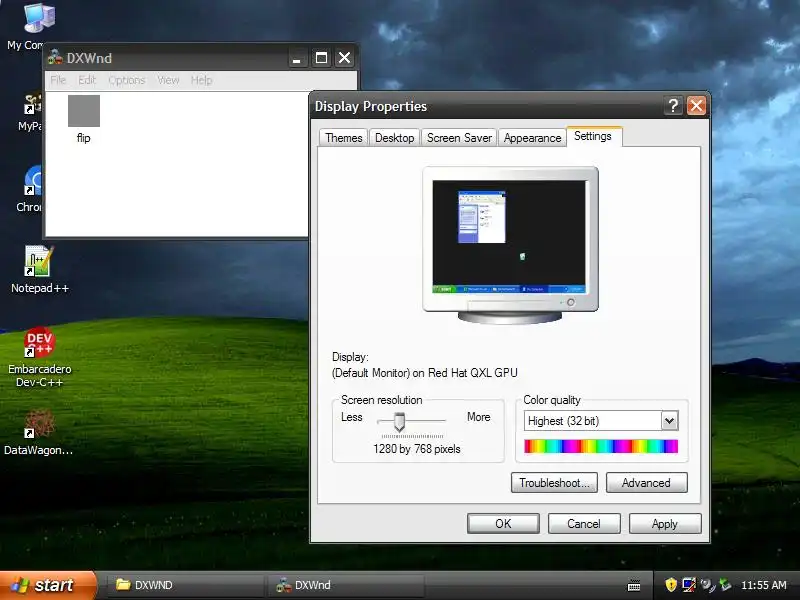Viewport: 800px width, 600px height.
Task: Click the Highest (32 bit) combo box
Action: tap(601, 421)
